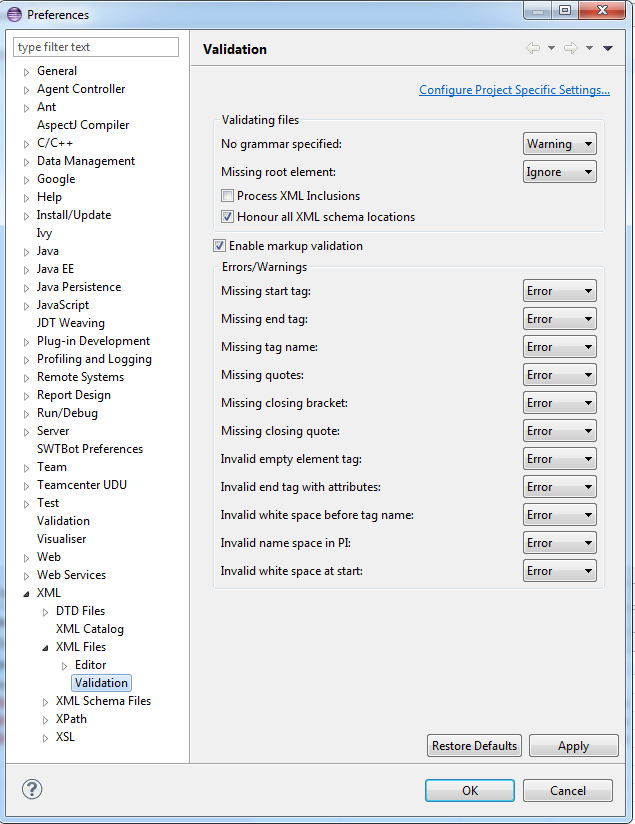This screenshot has height=824, width=635.
Task: Select JDT Weaving item
Action: tap(71, 323)
